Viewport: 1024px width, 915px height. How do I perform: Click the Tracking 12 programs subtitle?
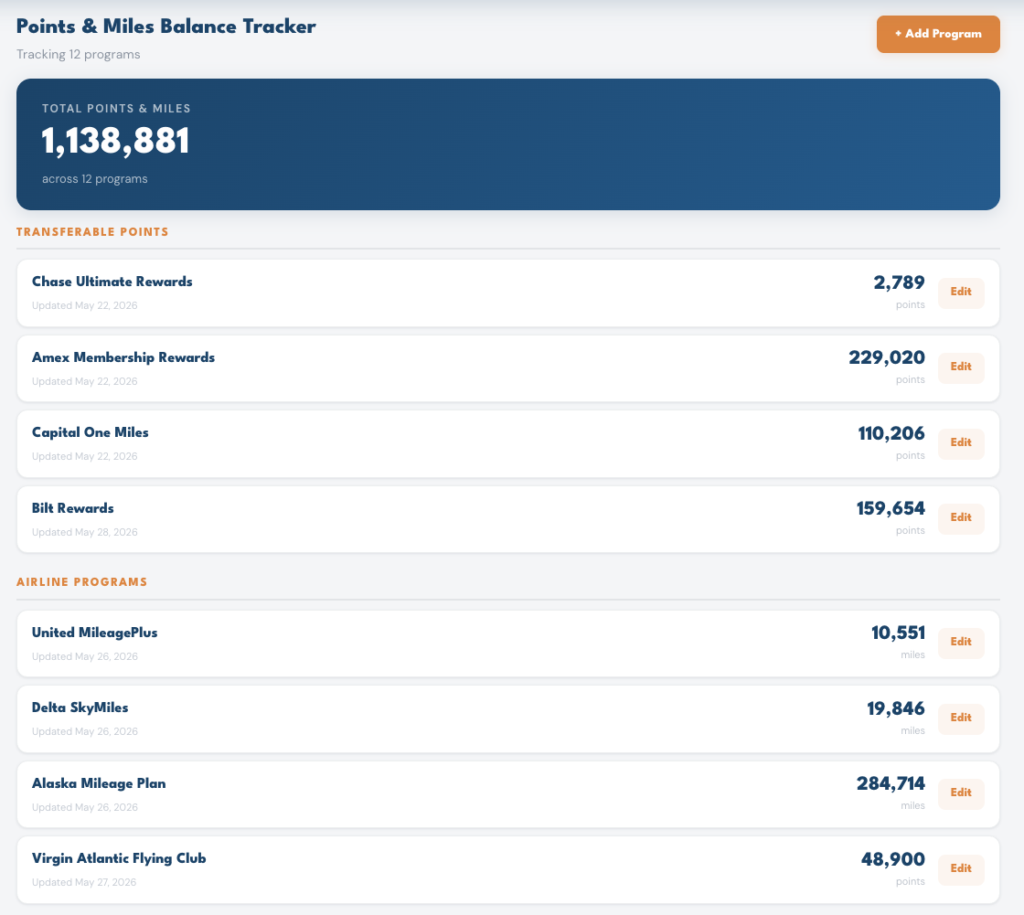78,54
